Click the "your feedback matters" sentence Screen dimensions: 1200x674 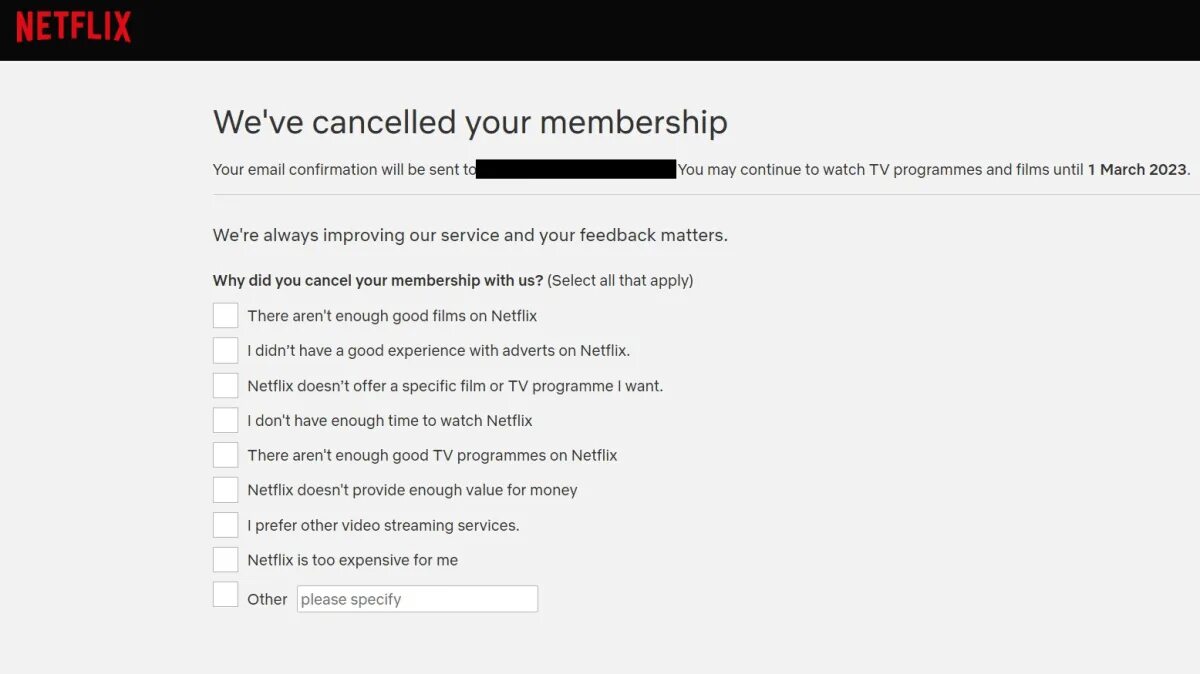click(x=470, y=236)
